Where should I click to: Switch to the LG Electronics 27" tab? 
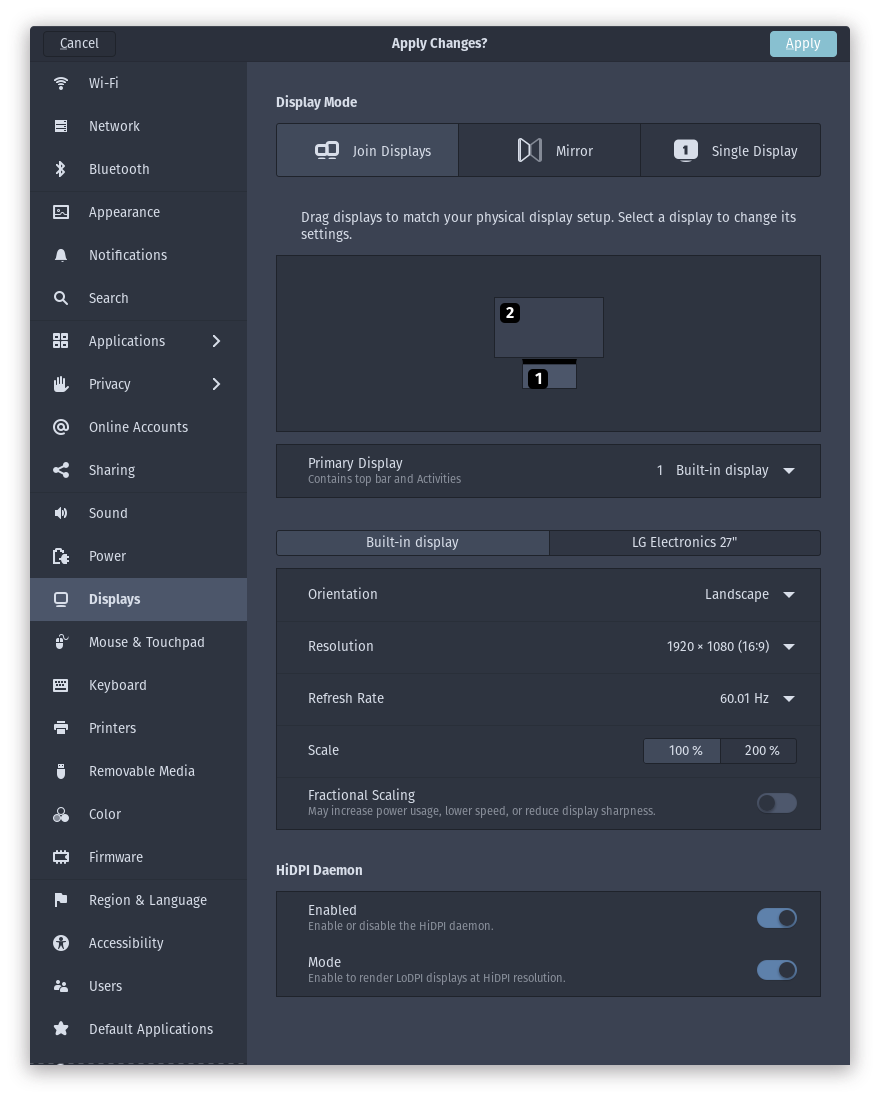(685, 542)
